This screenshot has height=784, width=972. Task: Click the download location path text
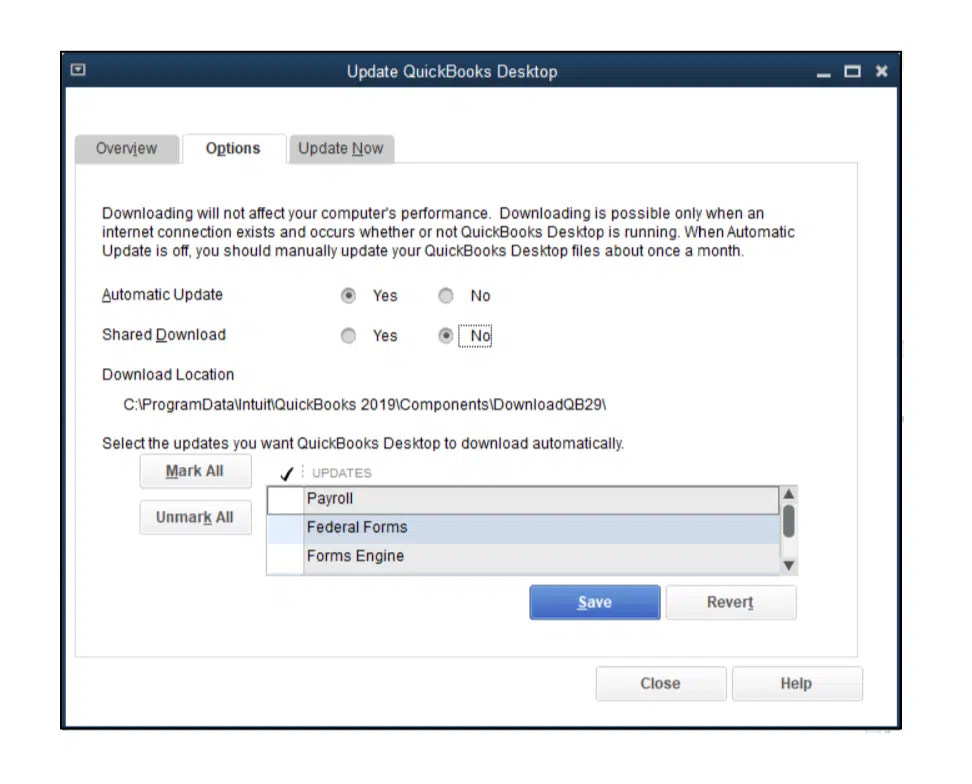click(x=364, y=405)
